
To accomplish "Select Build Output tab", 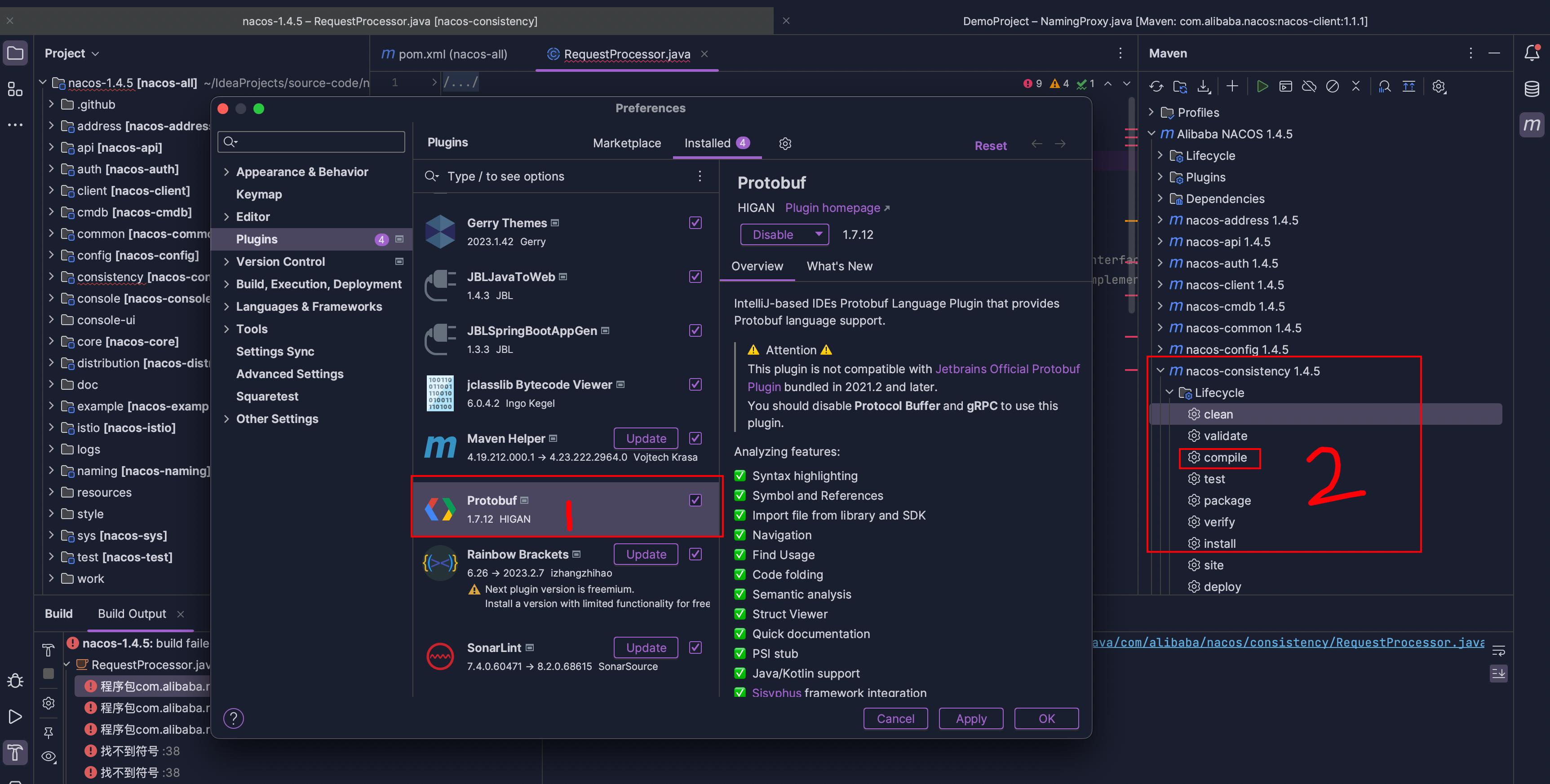I will click(x=132, y=614).
